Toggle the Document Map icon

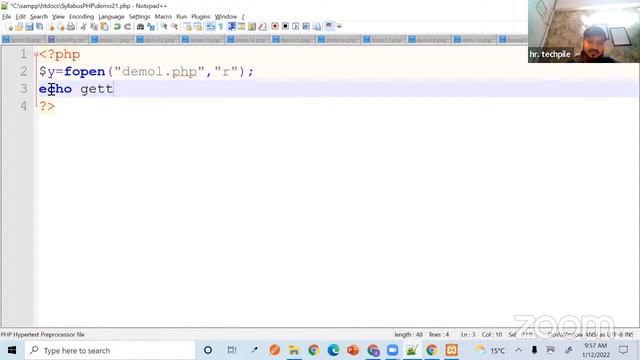click(252, 27)
